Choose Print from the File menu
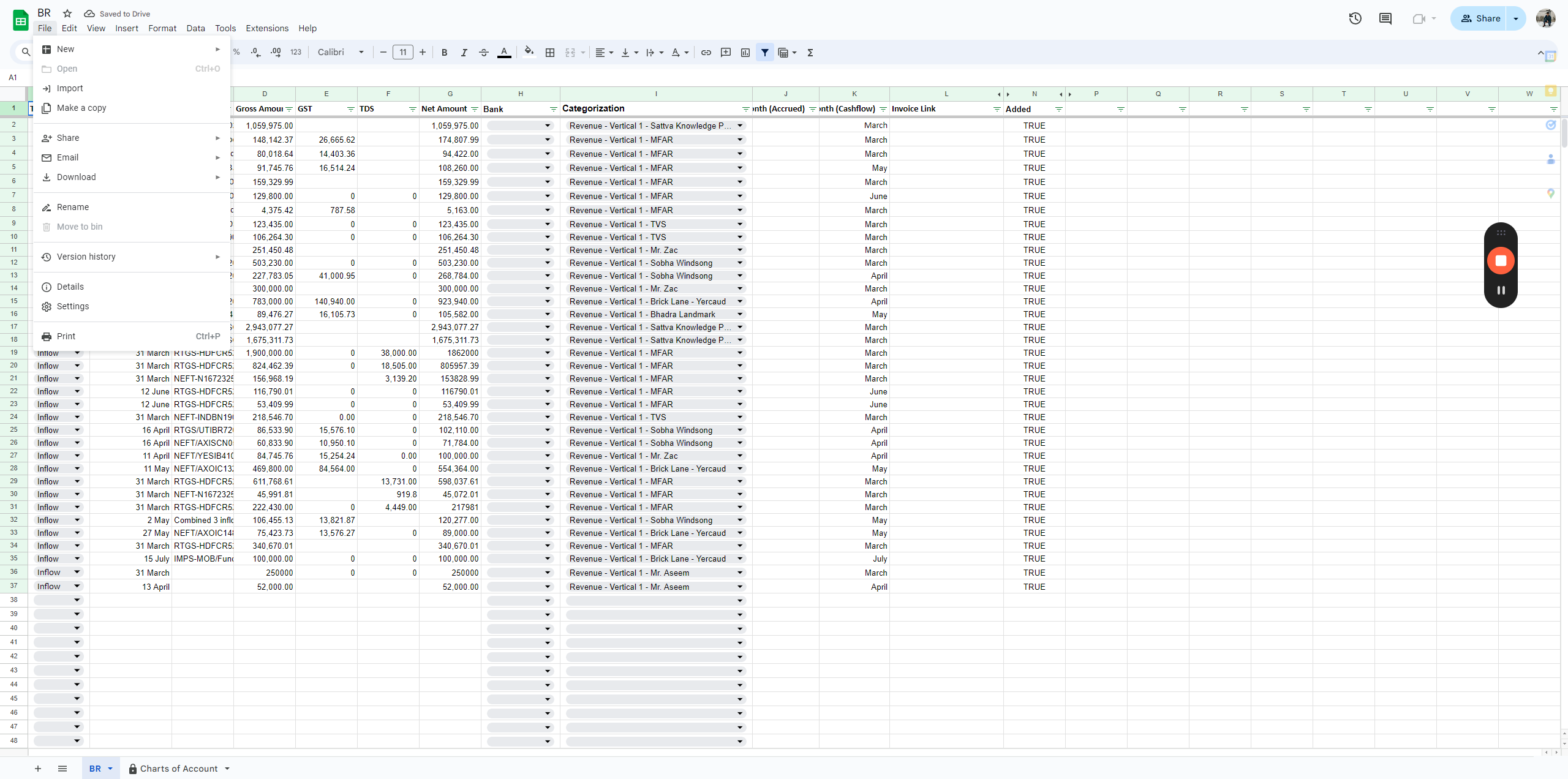1568x779 pixels. pyautogui.click(x=132, y=336)
